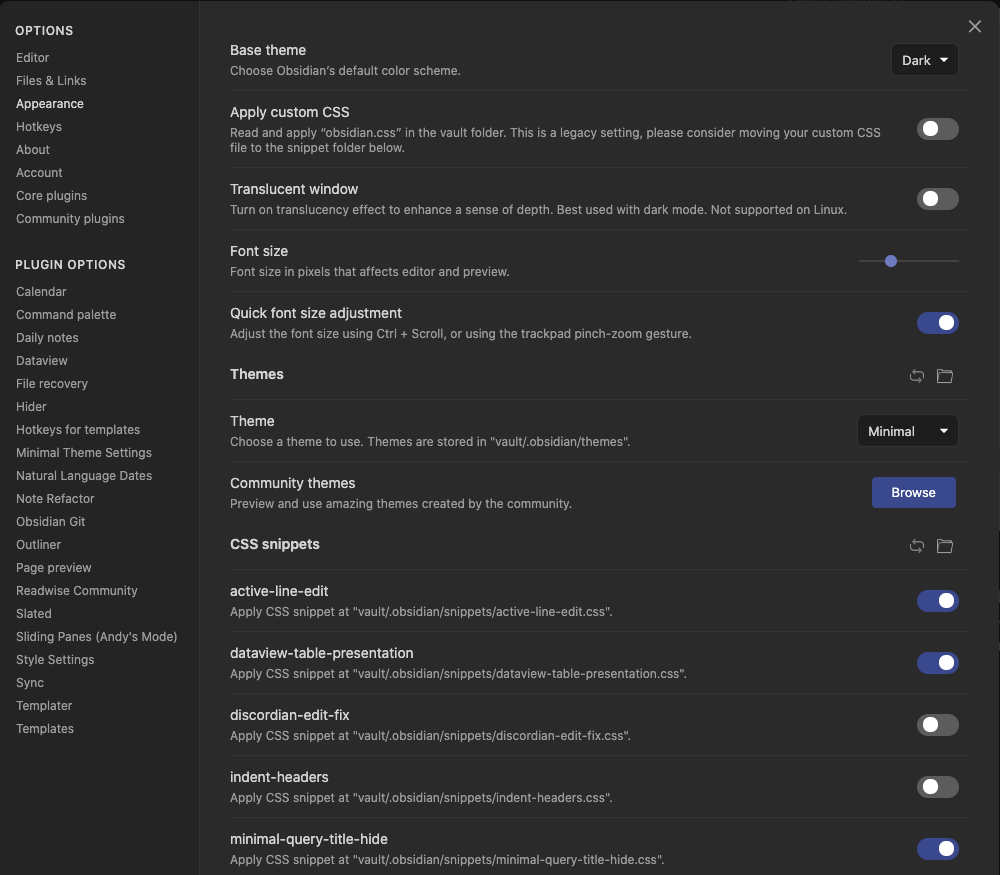Enable the Apply custom CSS toggle
1000x875 pixels.
click(937, 129)
